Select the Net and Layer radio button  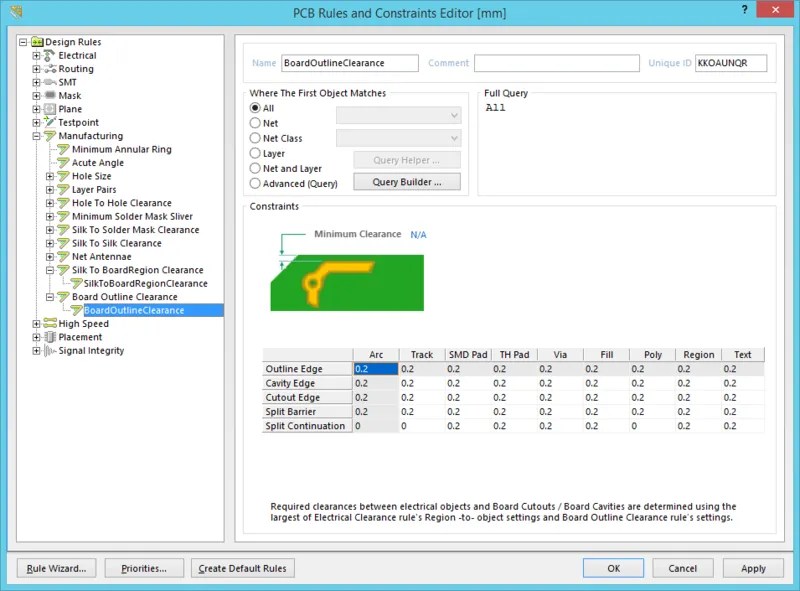point(255,168)
